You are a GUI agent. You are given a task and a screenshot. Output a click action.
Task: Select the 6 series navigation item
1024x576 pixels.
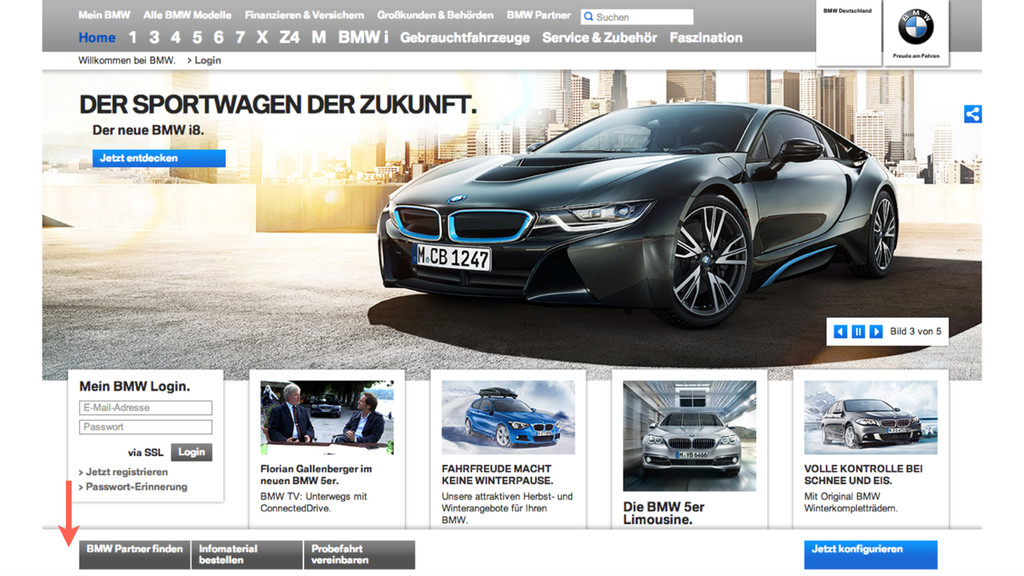pyautogui.click(x=219, y=37)
